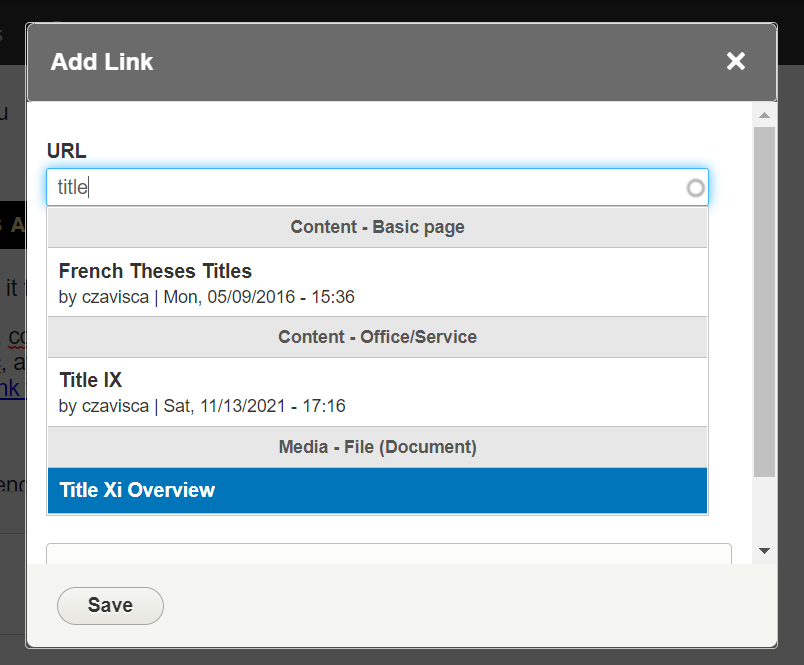Click the partially hidden blue link behind the dialog

click(11, 388)
